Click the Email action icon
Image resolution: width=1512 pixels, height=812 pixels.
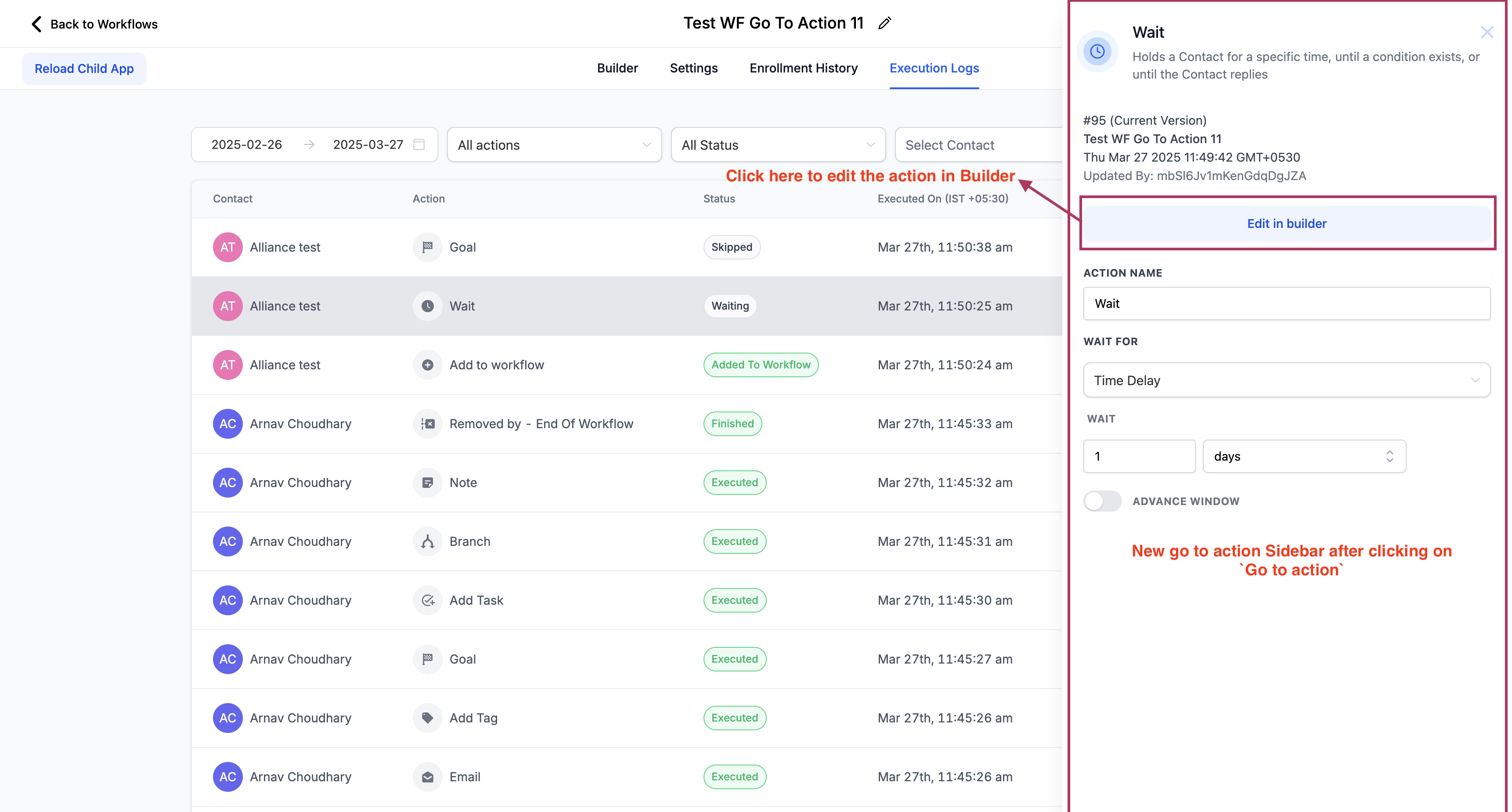427,776
